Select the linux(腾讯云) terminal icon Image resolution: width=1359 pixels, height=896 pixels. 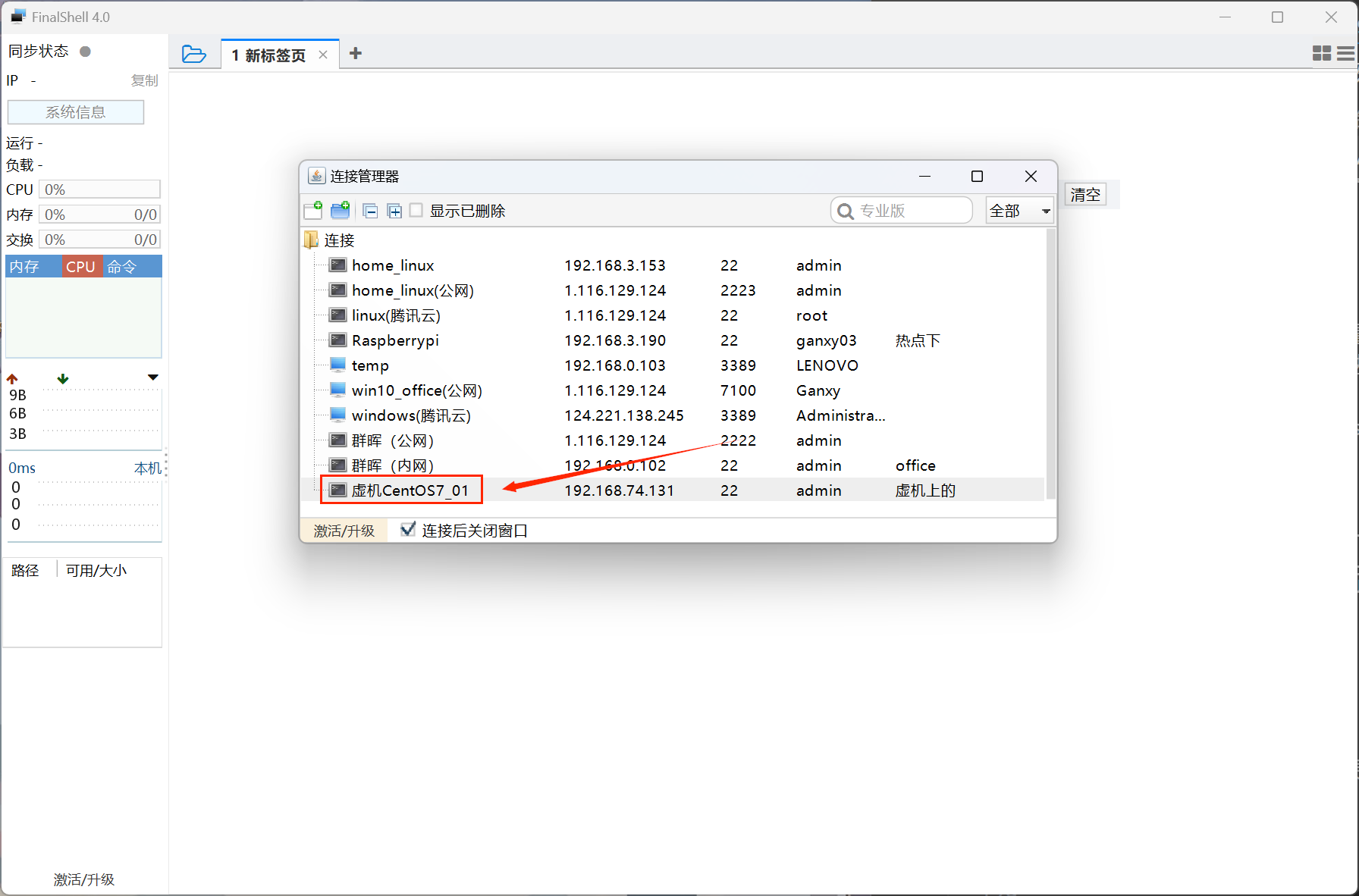point(337,315)
